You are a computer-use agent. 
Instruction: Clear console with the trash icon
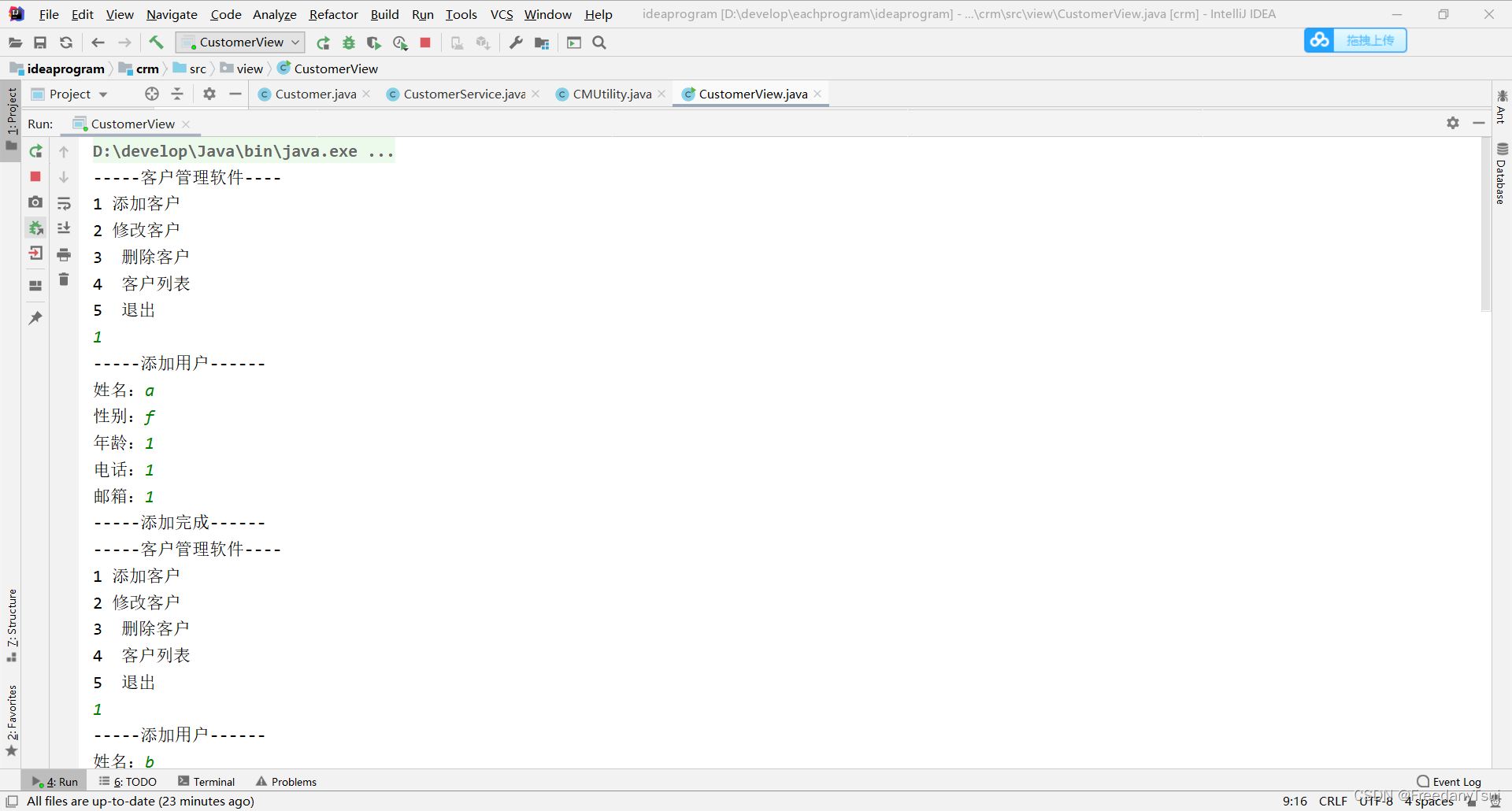click(65, 280)
